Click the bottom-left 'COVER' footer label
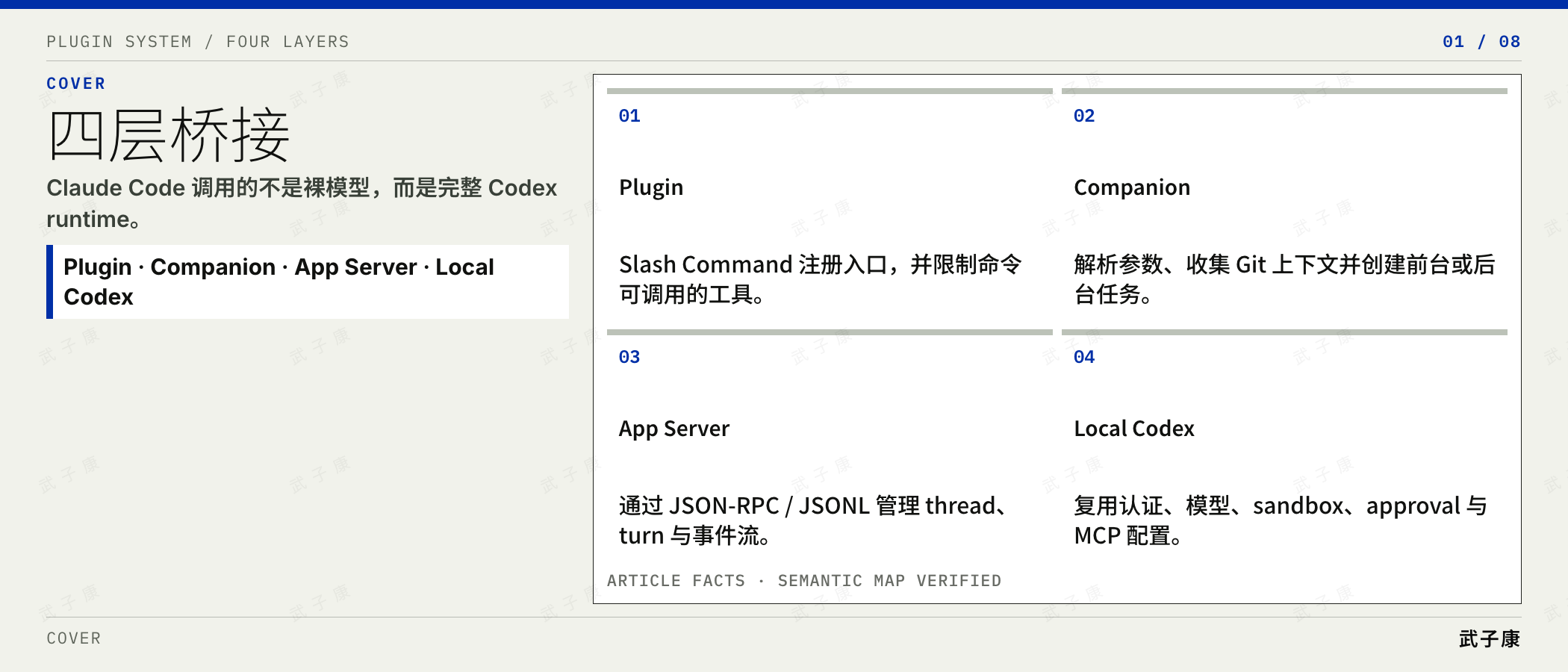Viewport: 1568px width, 672px height. point(74,638)
